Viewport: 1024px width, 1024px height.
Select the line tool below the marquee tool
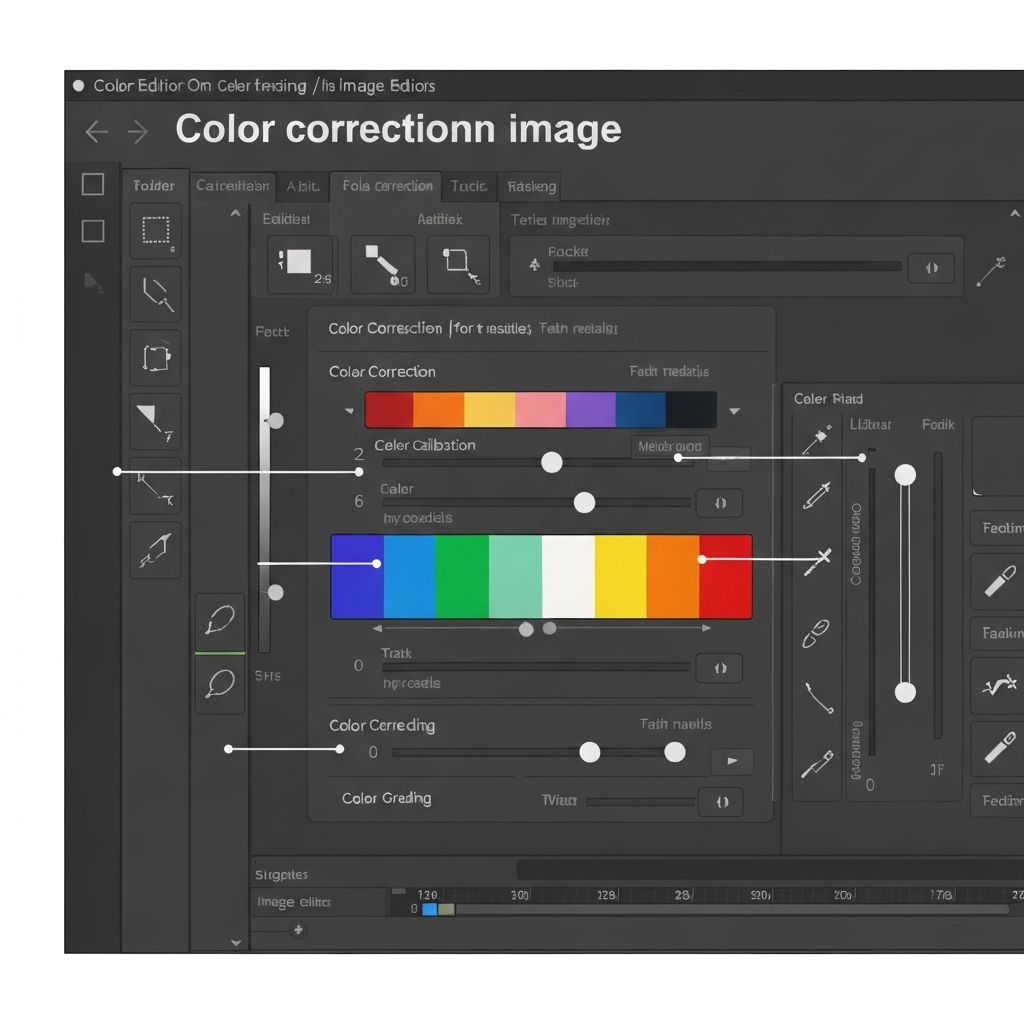tap(156, 294)
